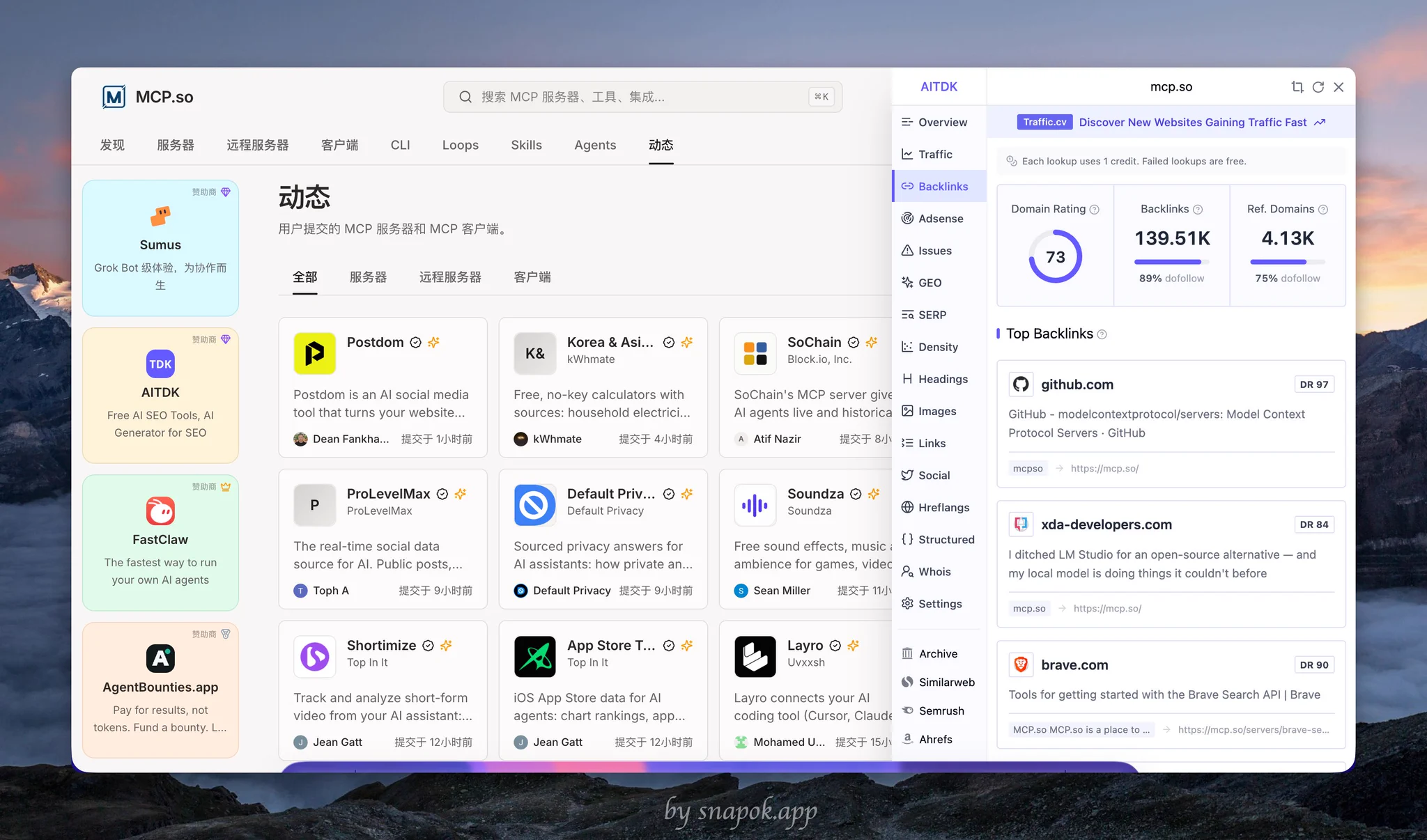Select the 客户端 filter tab under 动态

532,277
